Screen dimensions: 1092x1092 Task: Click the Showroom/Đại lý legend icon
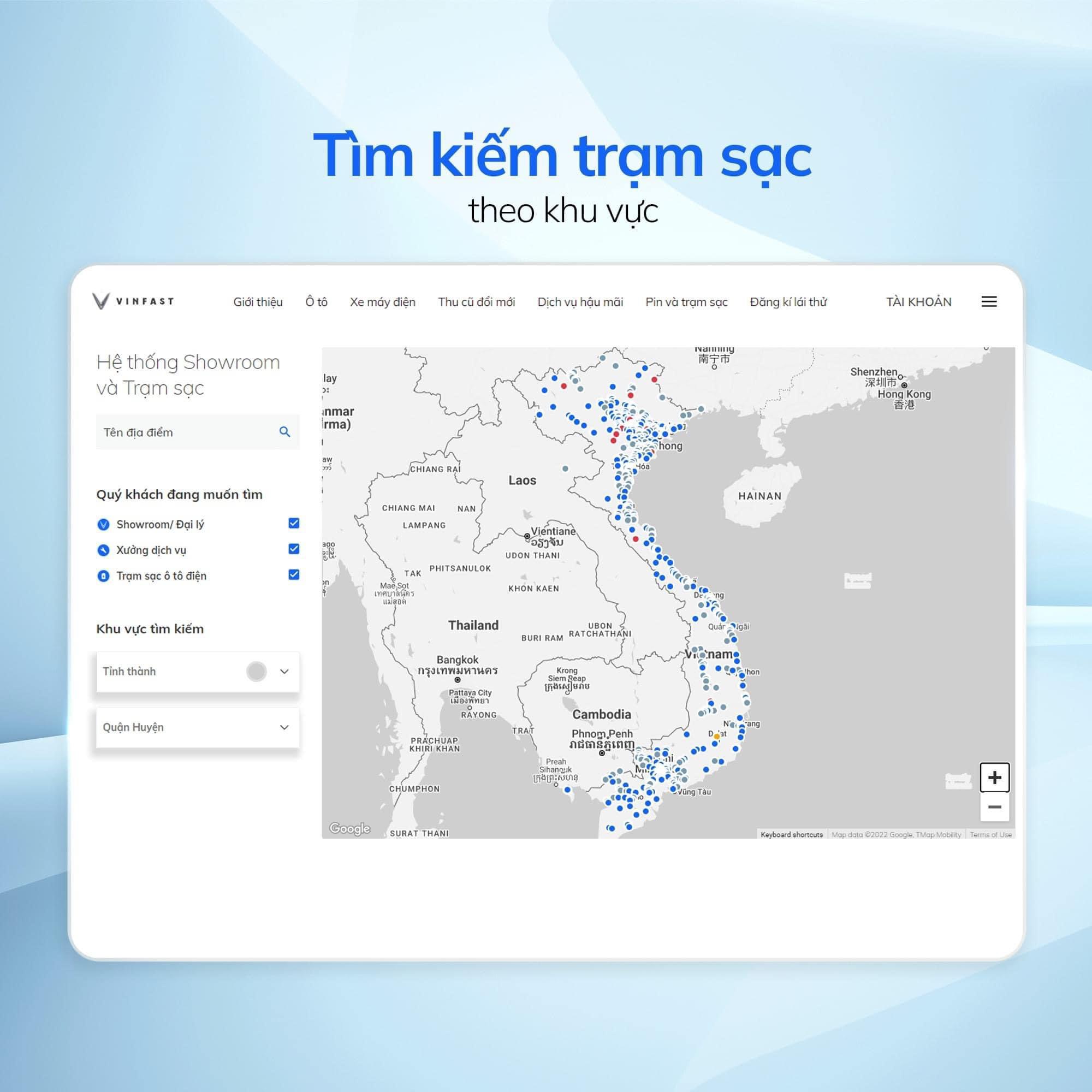point(103,525)
